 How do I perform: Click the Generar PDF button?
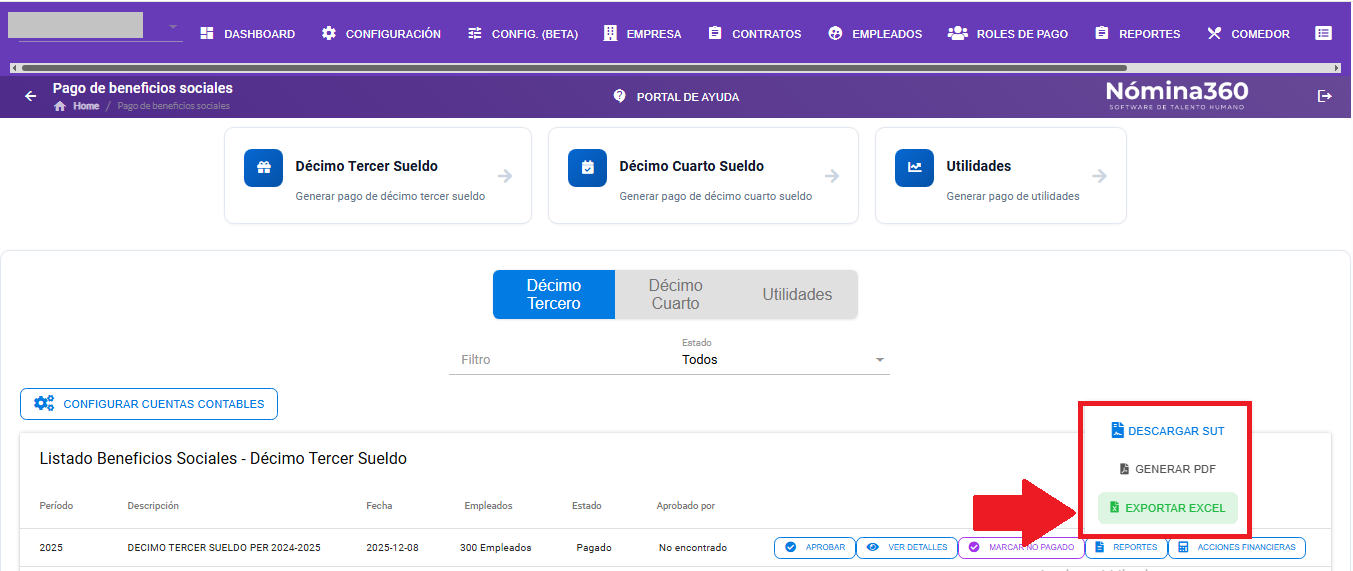tap(1168, 469)
